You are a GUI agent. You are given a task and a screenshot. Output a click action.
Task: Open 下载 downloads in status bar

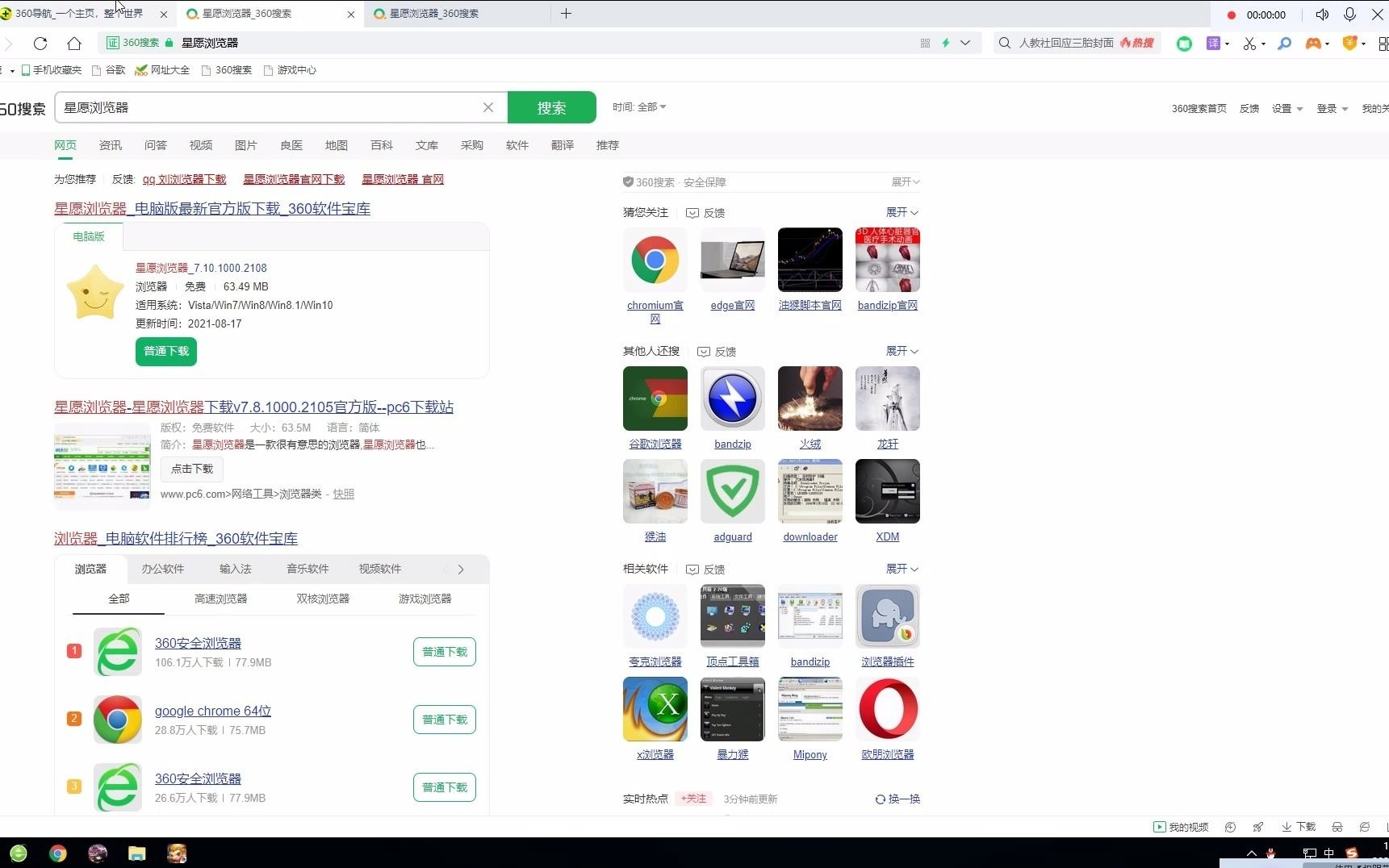click(1299, 827)
